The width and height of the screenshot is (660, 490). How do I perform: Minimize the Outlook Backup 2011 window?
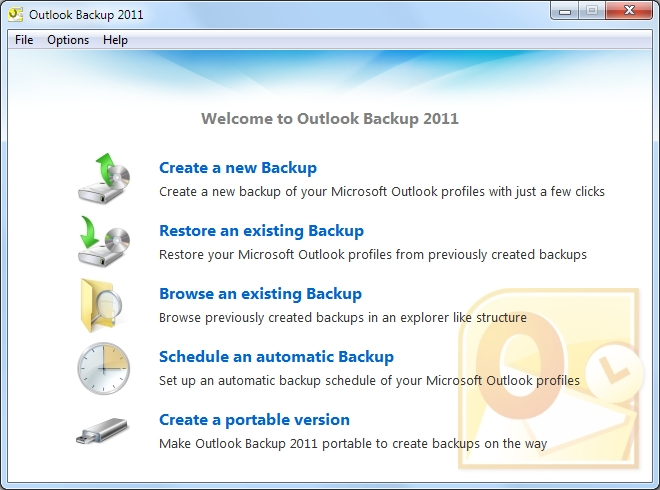[x=564, y=11]
